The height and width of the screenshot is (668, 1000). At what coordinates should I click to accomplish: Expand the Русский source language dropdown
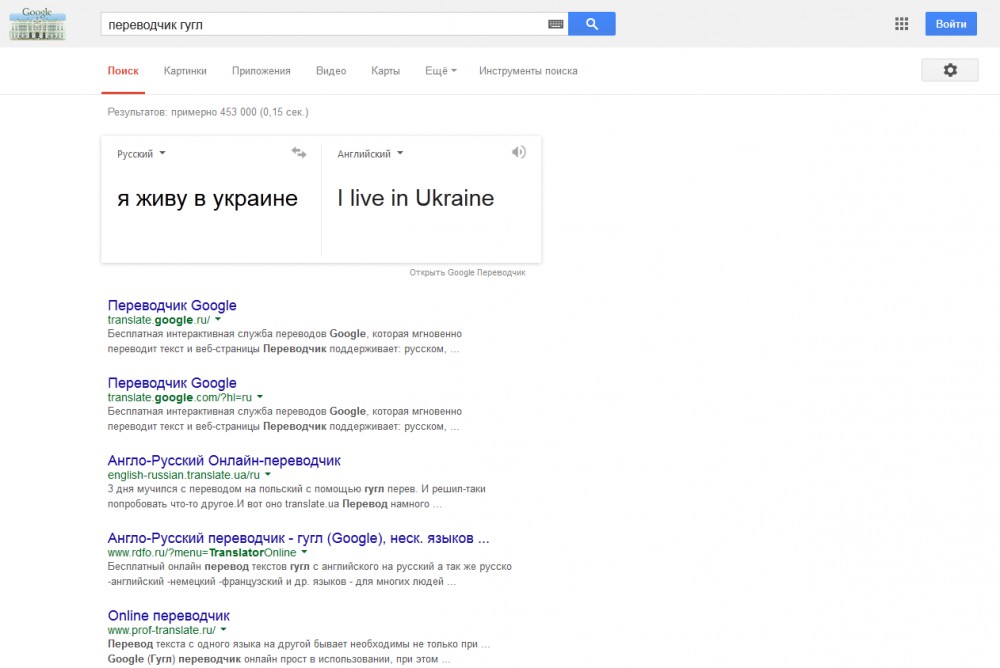141,154
